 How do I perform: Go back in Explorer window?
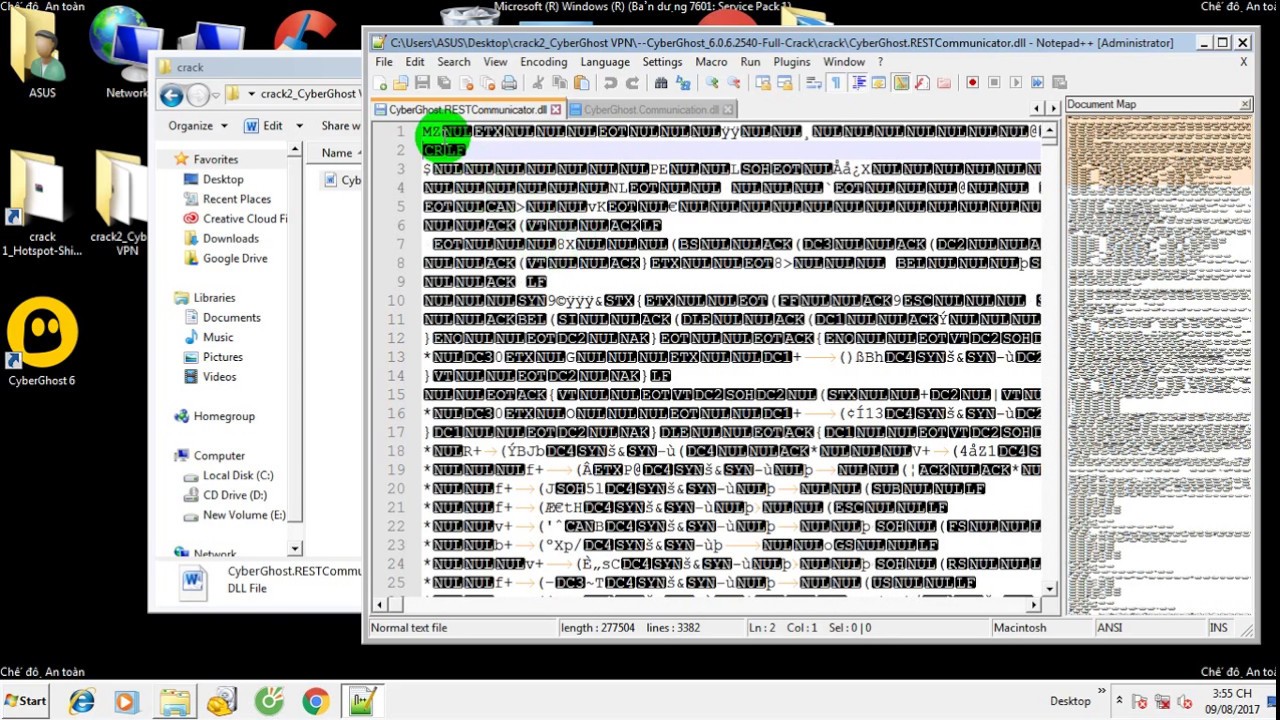(171, 95)
